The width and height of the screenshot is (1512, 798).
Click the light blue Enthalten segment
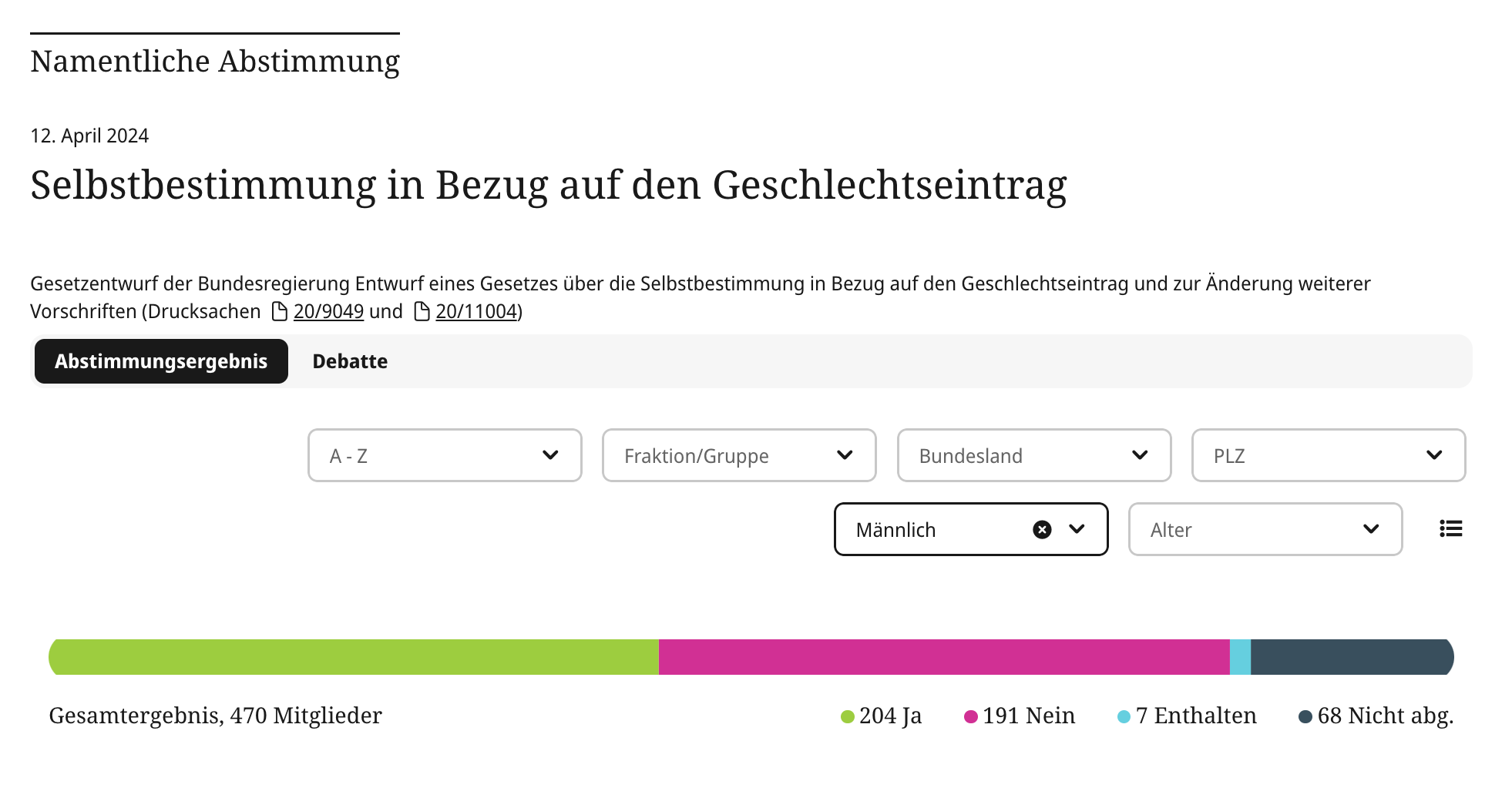point(1240,657)
